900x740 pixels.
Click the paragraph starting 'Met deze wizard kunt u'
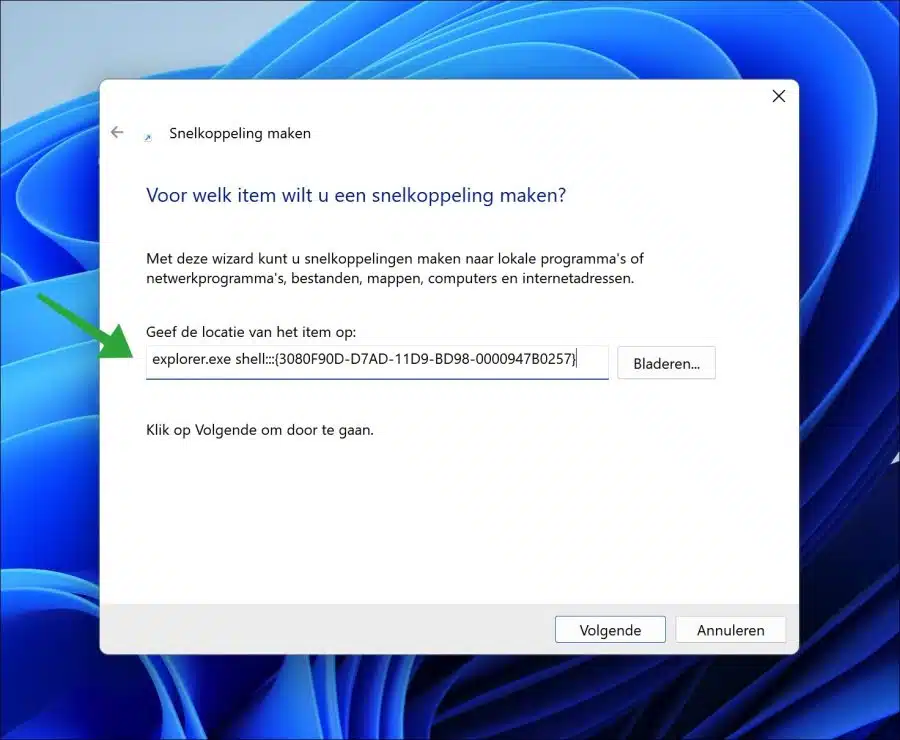coord(395,268)
